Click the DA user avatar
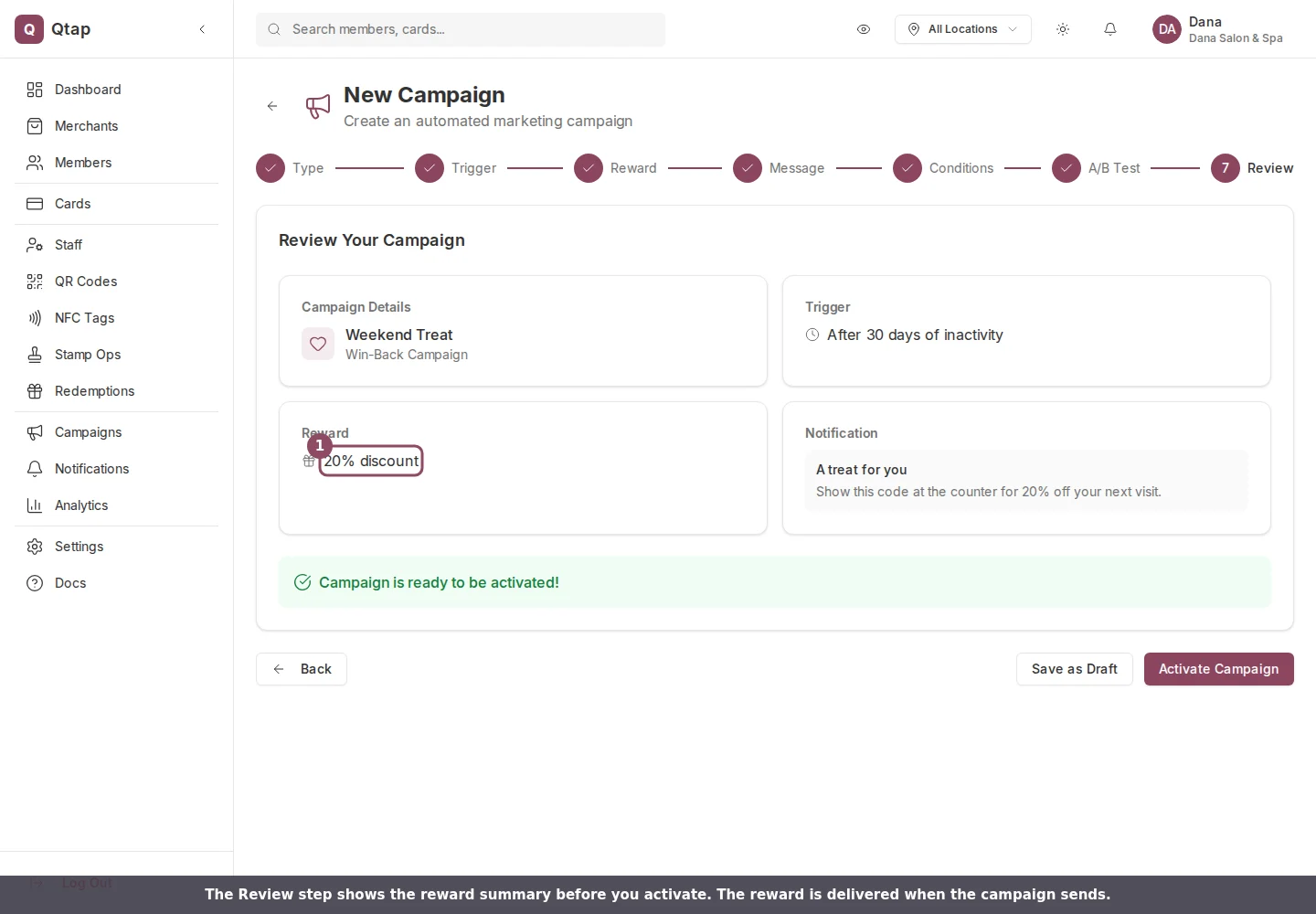This screenshot has width=1316, height=914. coord(1167,29)
